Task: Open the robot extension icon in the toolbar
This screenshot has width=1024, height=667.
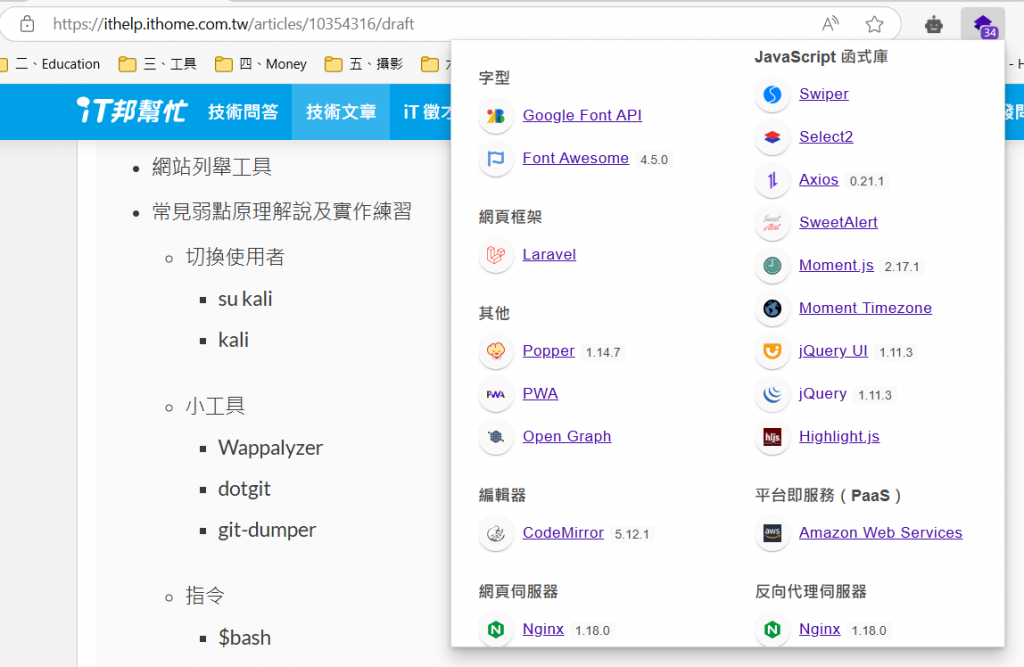Action: coord(934,25)
